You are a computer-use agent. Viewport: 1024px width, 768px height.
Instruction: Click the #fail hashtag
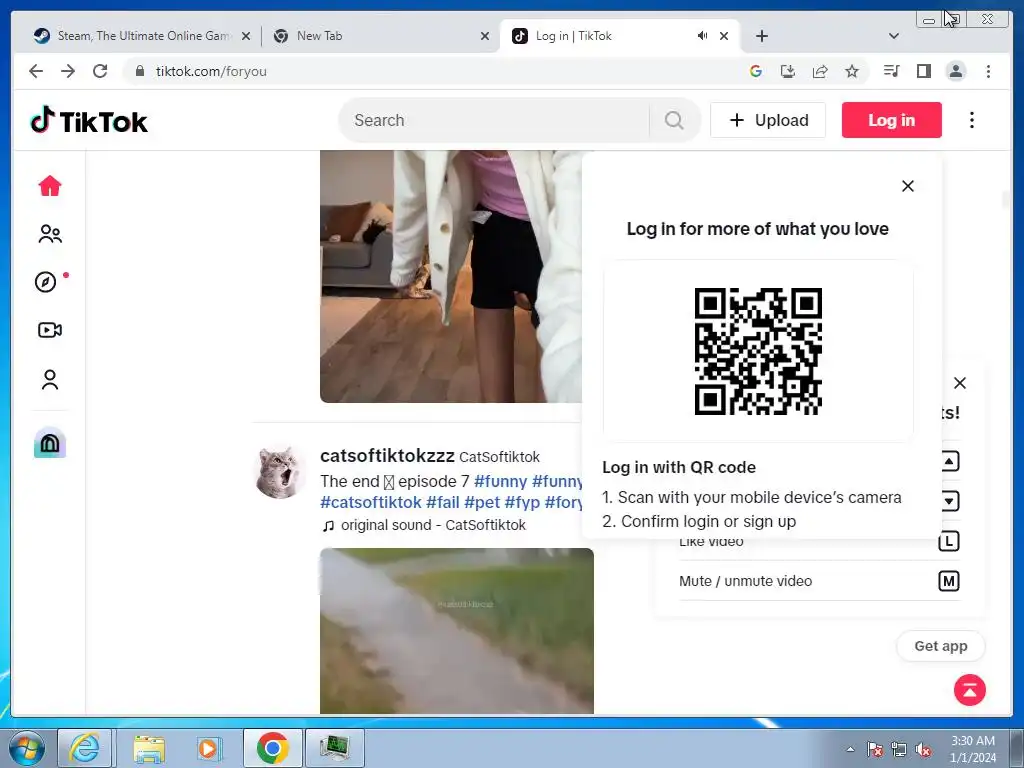pos(443,502)
